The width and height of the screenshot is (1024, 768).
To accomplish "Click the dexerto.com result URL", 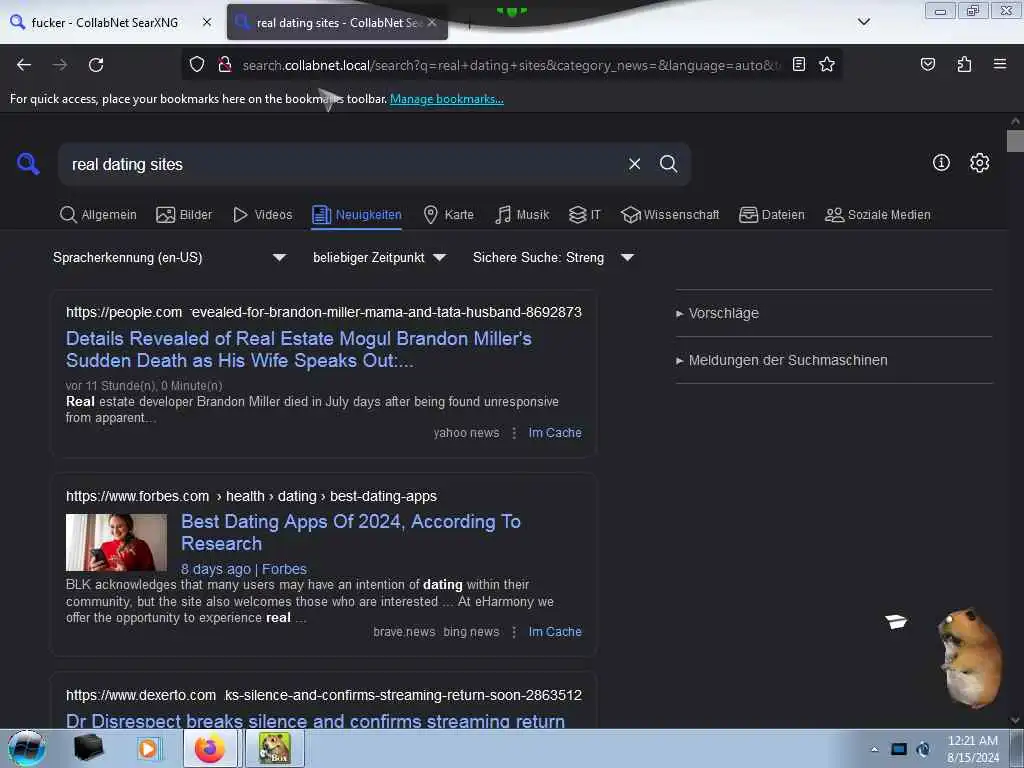I will (x=323, y=696).
